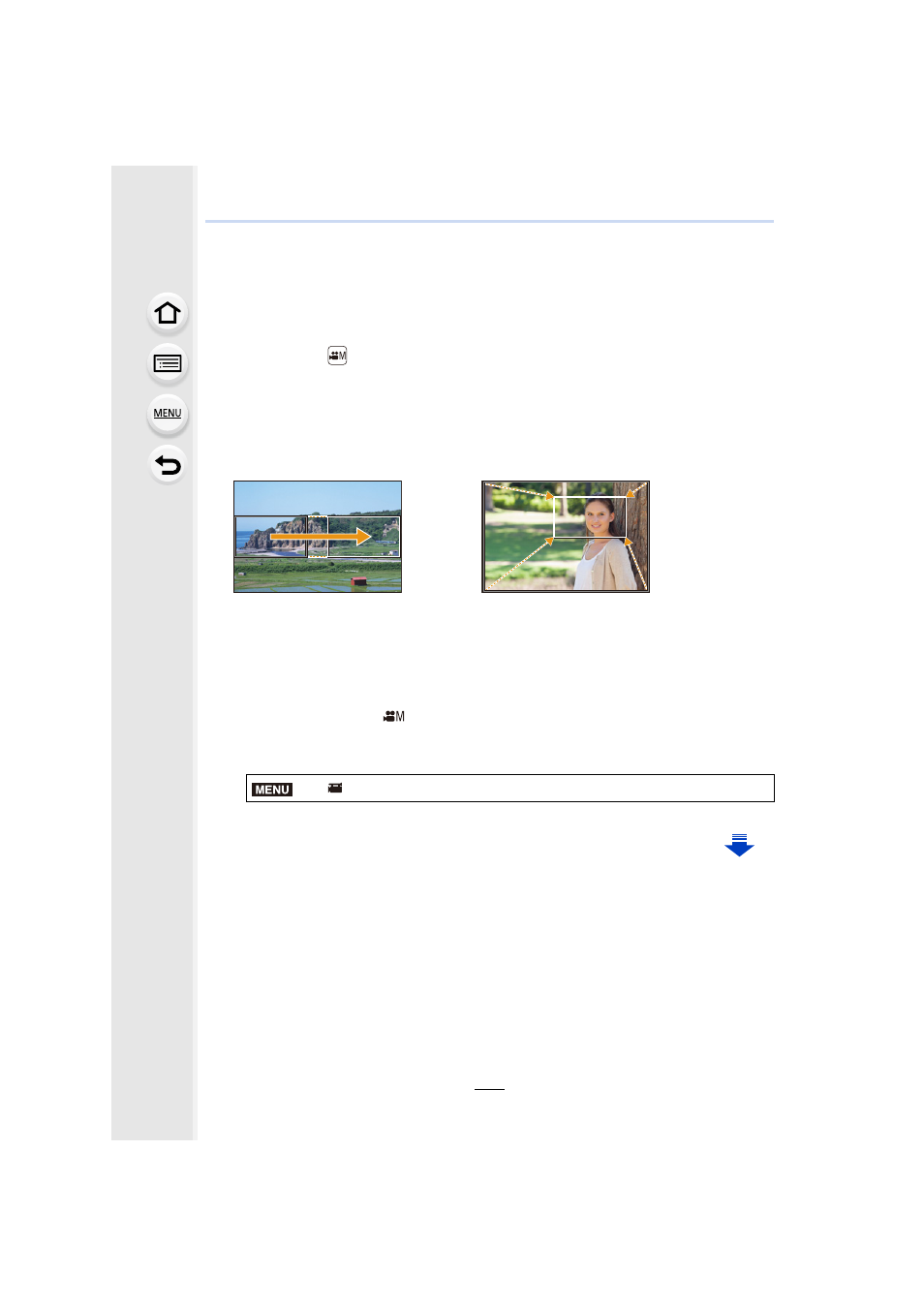Select the coastal landscape panning image
The width and height of the screenshot is (924, 1306).
click(318, 537)
